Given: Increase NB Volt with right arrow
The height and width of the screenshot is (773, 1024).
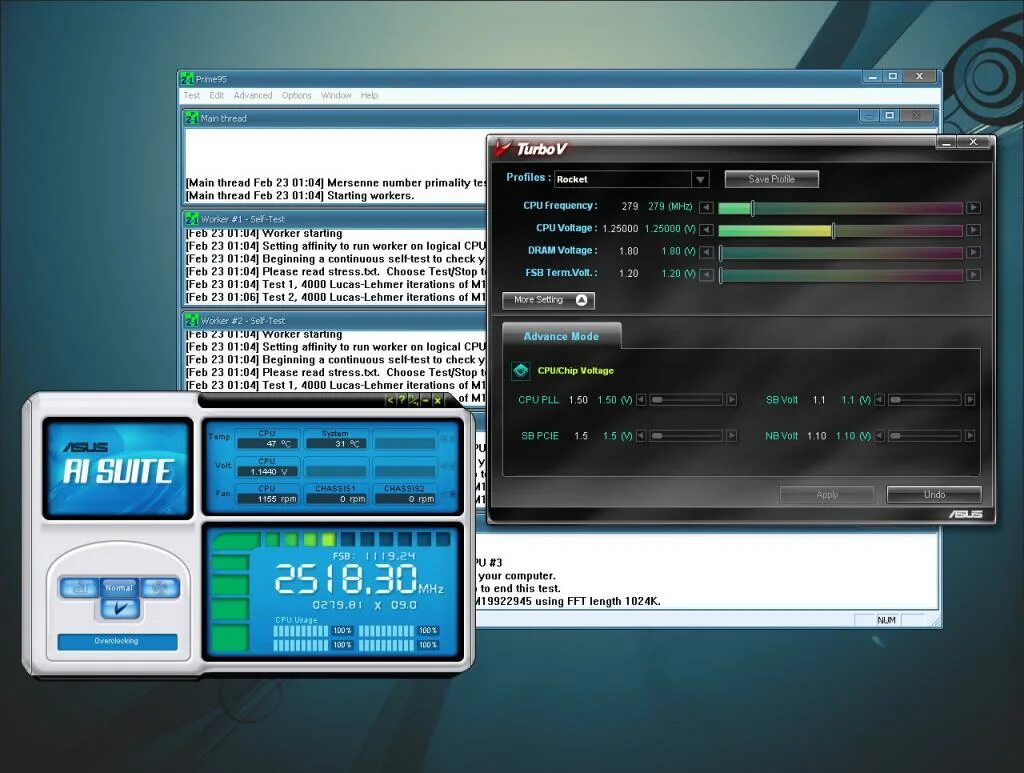Looking at the screenshot, I should point(970,435).
